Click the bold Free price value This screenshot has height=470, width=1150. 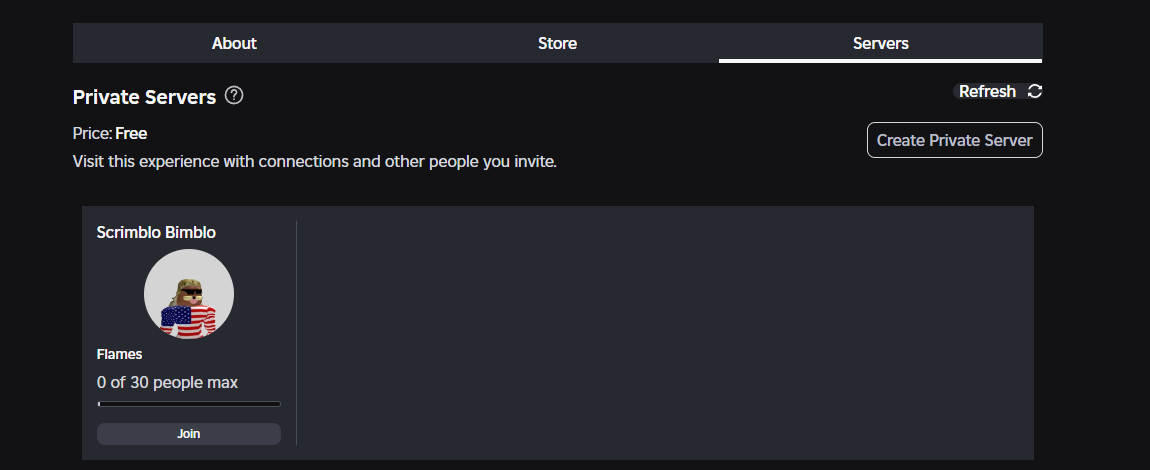coord(131,133)
